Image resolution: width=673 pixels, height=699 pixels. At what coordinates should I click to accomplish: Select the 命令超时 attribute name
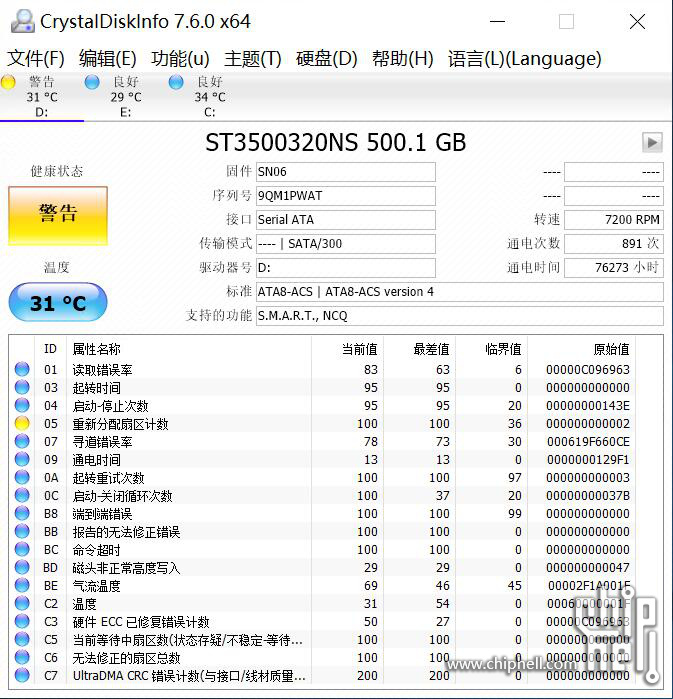pos(96,550)
